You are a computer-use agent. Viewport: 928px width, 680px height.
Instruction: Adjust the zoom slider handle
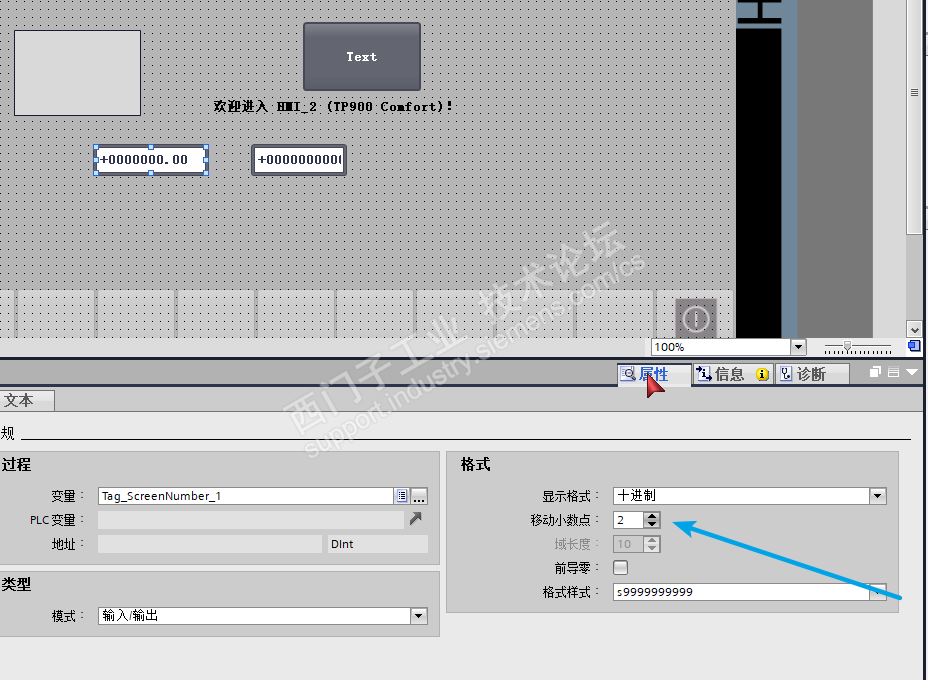[848, 346]
